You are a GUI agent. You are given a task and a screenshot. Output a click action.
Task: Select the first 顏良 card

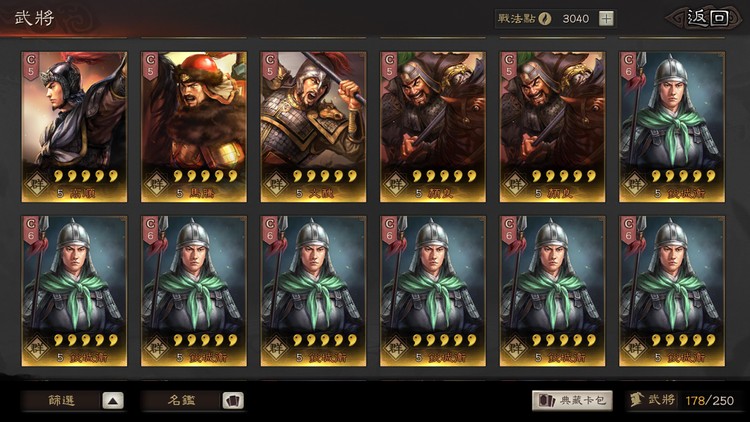433,127
